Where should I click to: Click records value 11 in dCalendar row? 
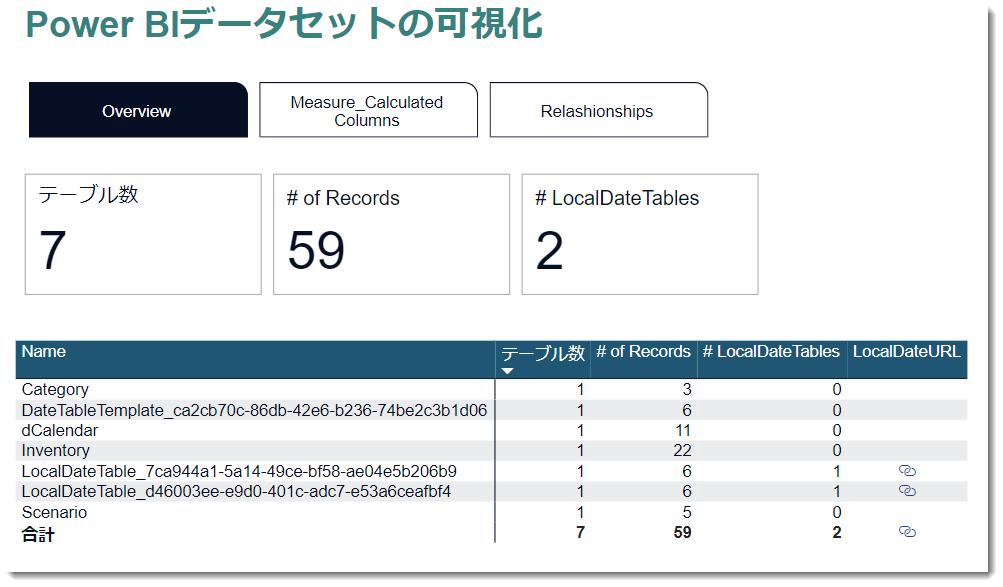[x=683, y=430]
